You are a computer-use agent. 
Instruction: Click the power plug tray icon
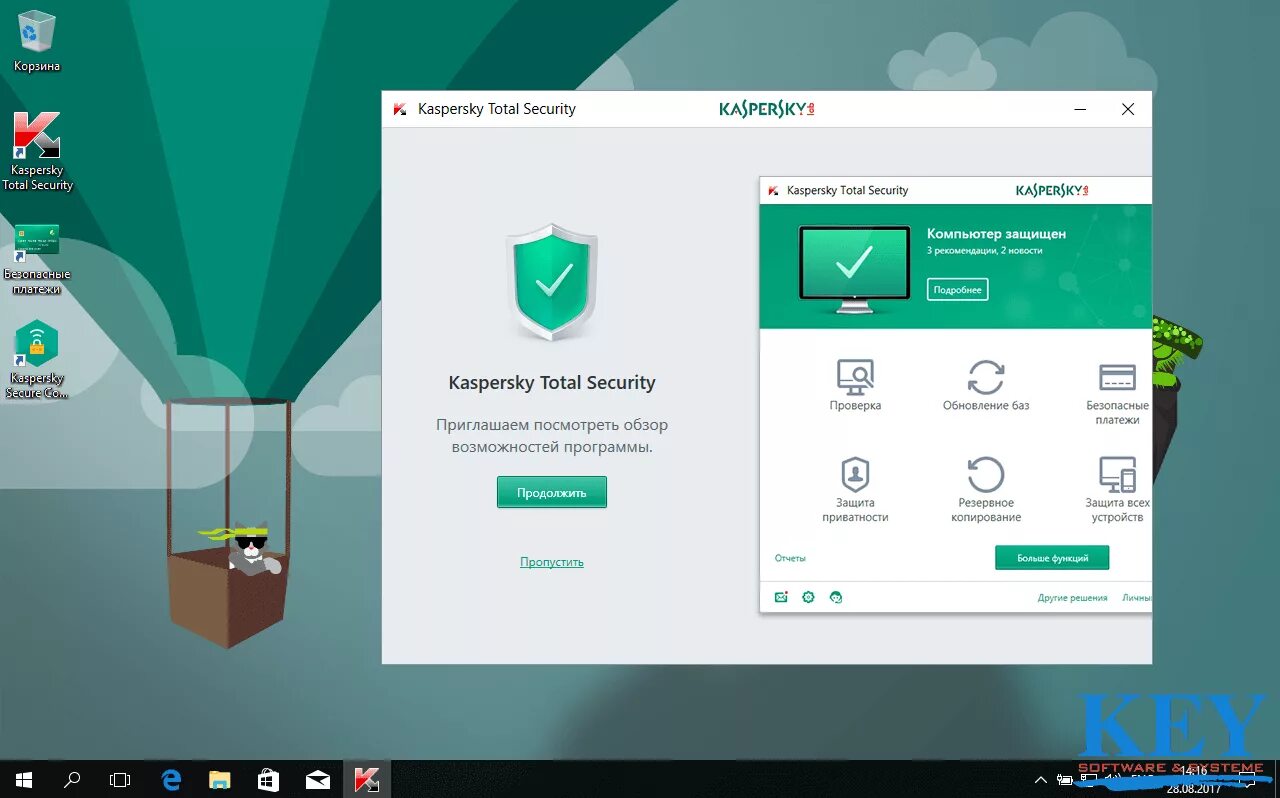point(1064,779)
